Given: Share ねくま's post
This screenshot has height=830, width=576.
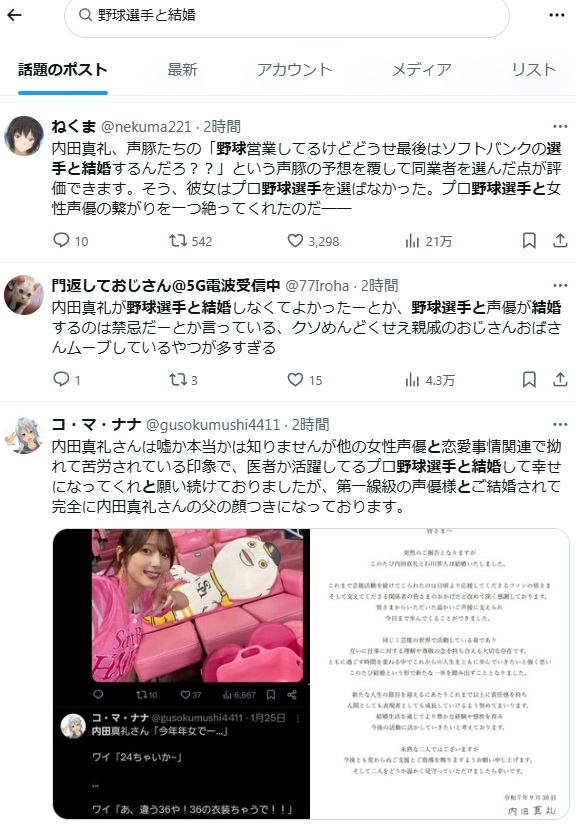Looking at the screenshot, I should tap(560, 241).
